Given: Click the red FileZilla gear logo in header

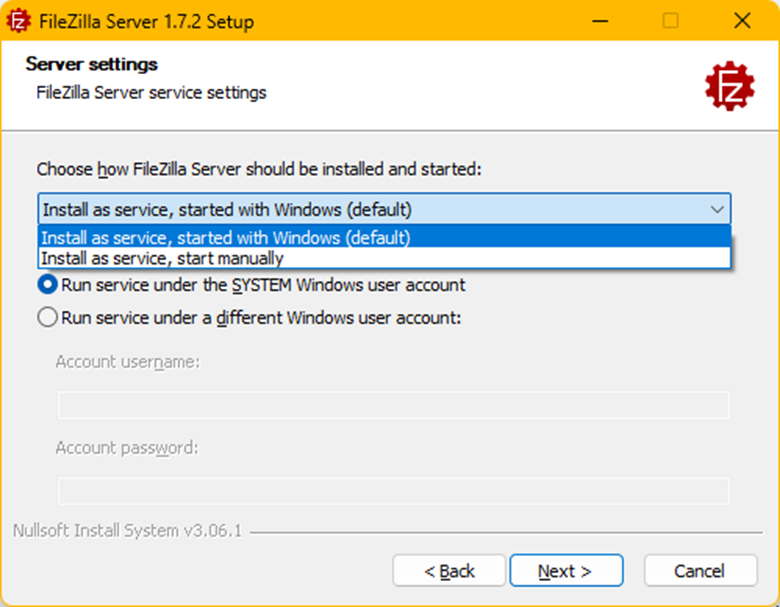Looking at the screenshot, I should click(x=729, y=86).
